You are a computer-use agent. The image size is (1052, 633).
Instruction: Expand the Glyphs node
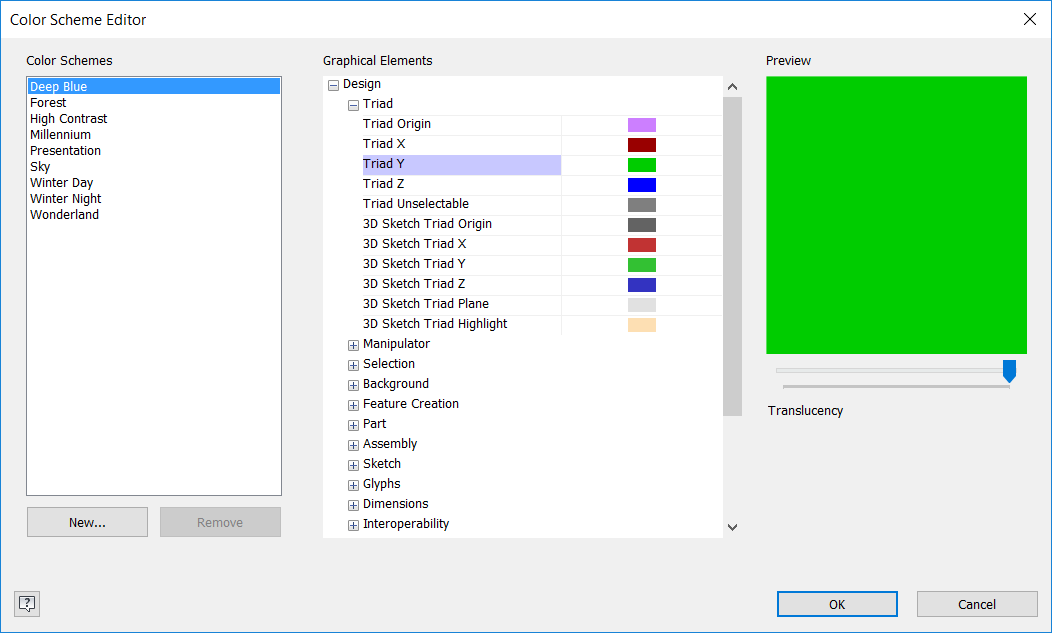353,485
